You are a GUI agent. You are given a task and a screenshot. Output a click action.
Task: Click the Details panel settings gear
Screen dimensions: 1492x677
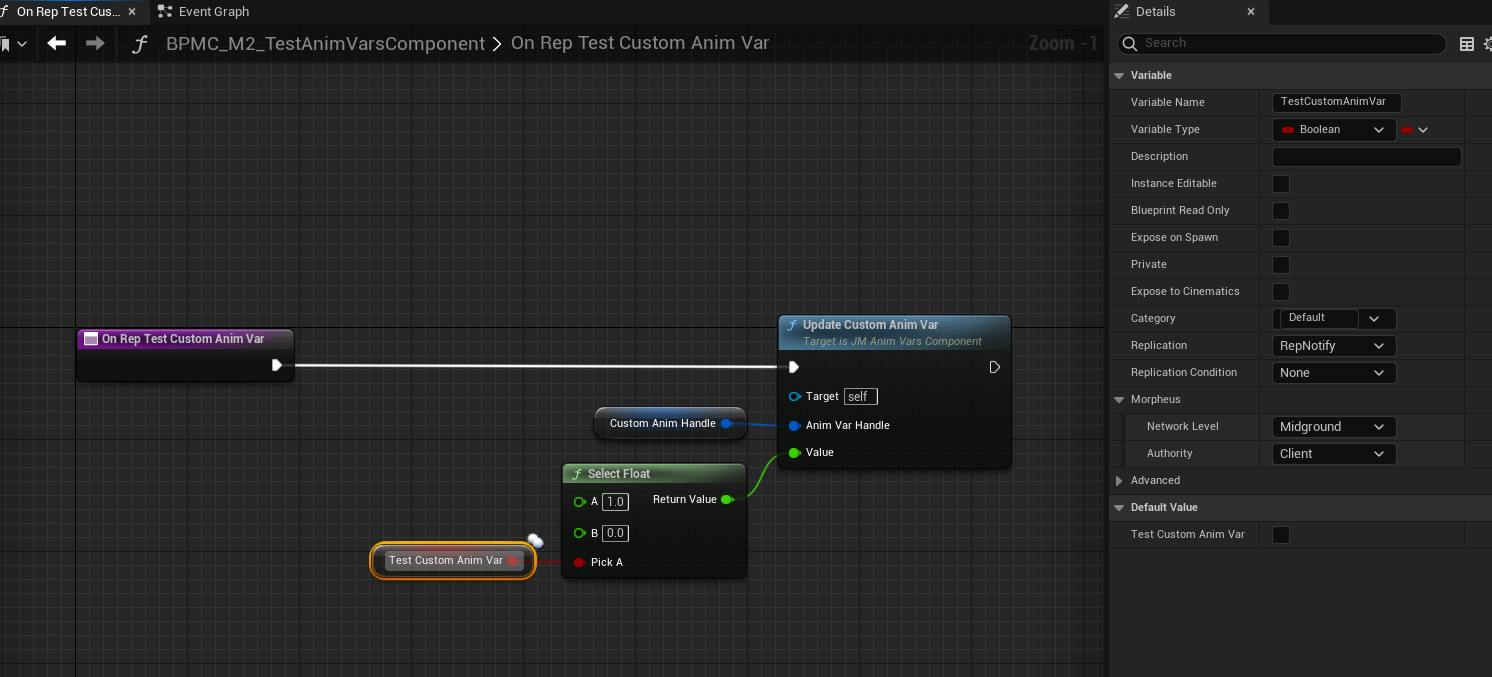tap(1487, 44)
